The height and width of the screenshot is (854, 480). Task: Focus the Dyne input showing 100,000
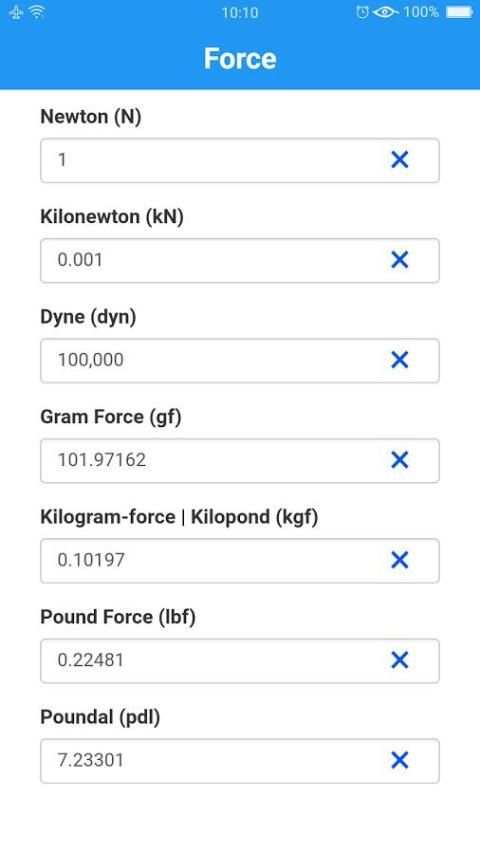coord(240,361)
